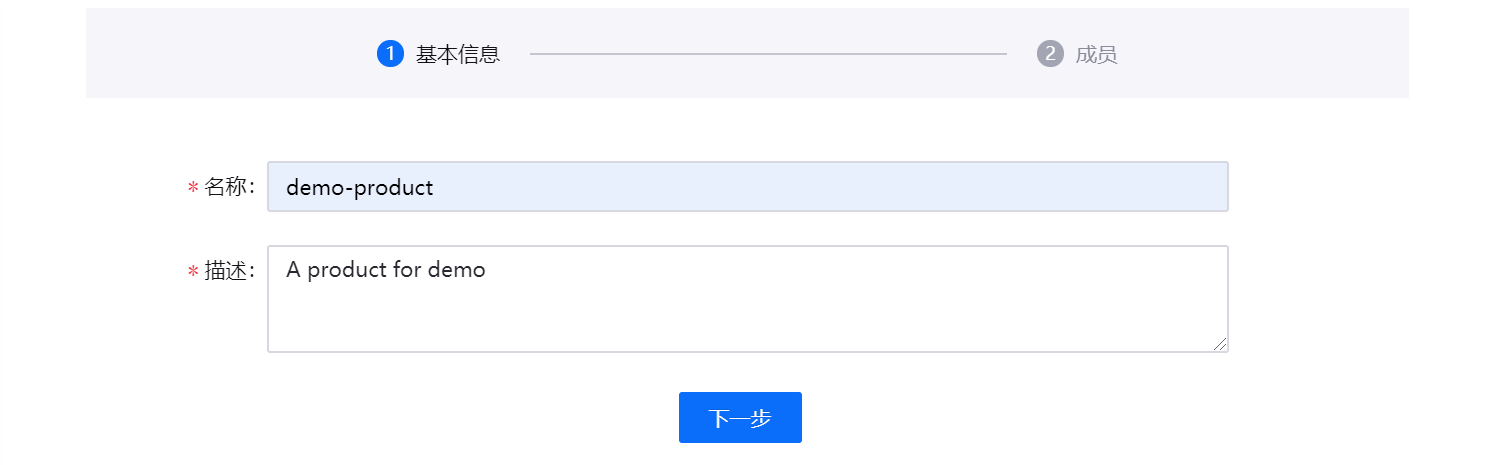Image resolution: width=1493 pixels, height=465 pixels.
Task: Click the word "demo" ending the description text
Action: pyautogui.click(x=456, y=270)
